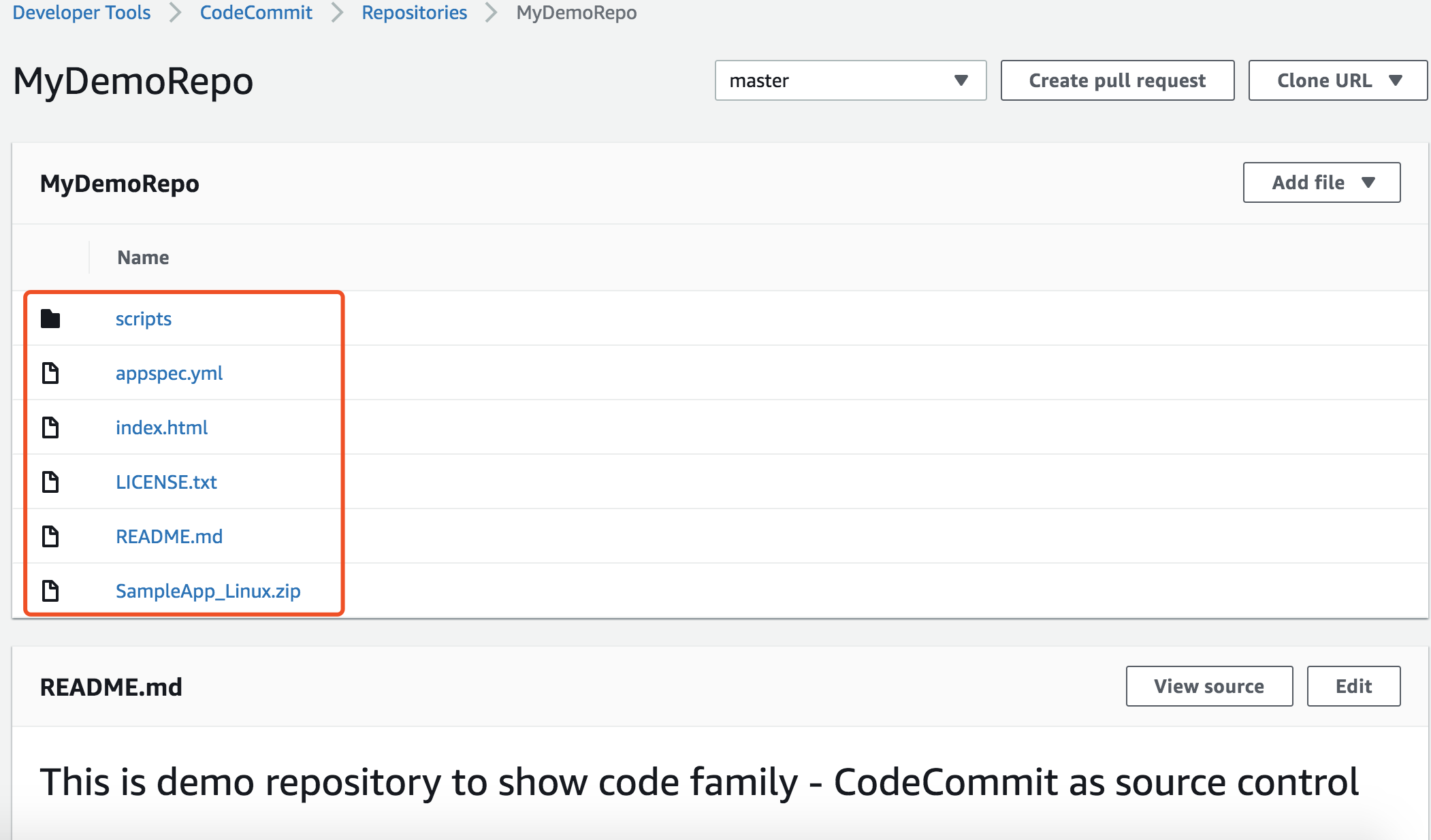The image size is (1431, 840).
Task: Open SampleApp_Linux.zip file
Action: [x=208, y=591]
